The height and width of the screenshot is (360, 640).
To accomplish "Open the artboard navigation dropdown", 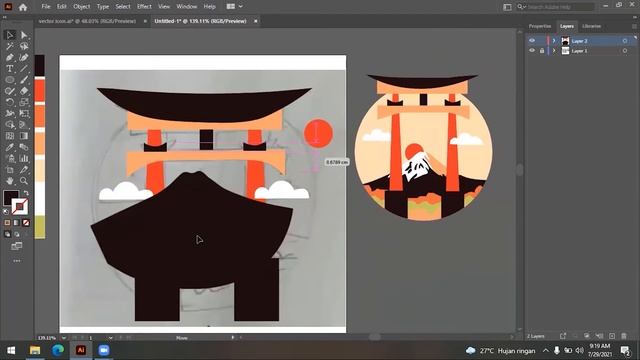I will pos(111,338).
